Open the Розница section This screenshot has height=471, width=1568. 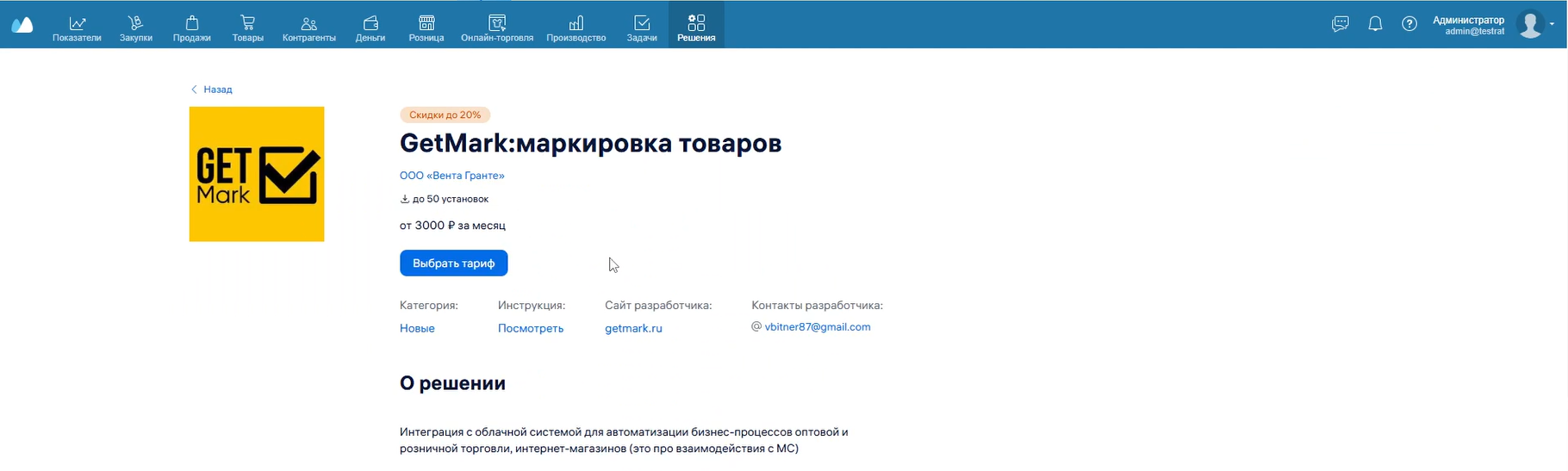426,28
